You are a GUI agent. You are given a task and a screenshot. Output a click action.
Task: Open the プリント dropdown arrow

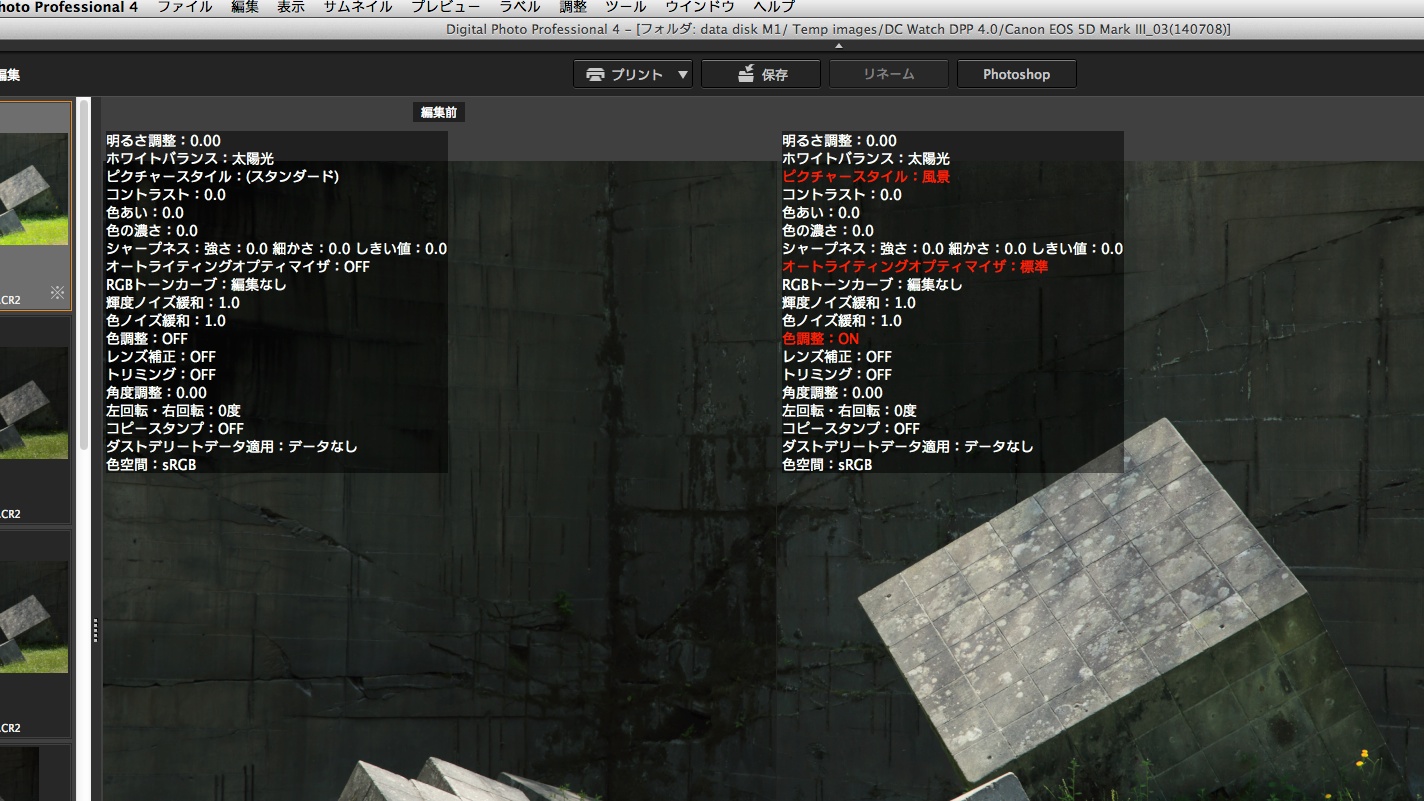683,74
